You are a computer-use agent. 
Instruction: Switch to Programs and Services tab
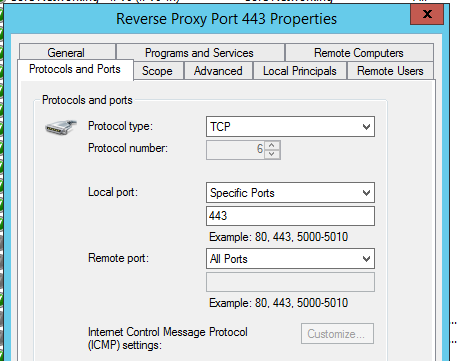200,53
